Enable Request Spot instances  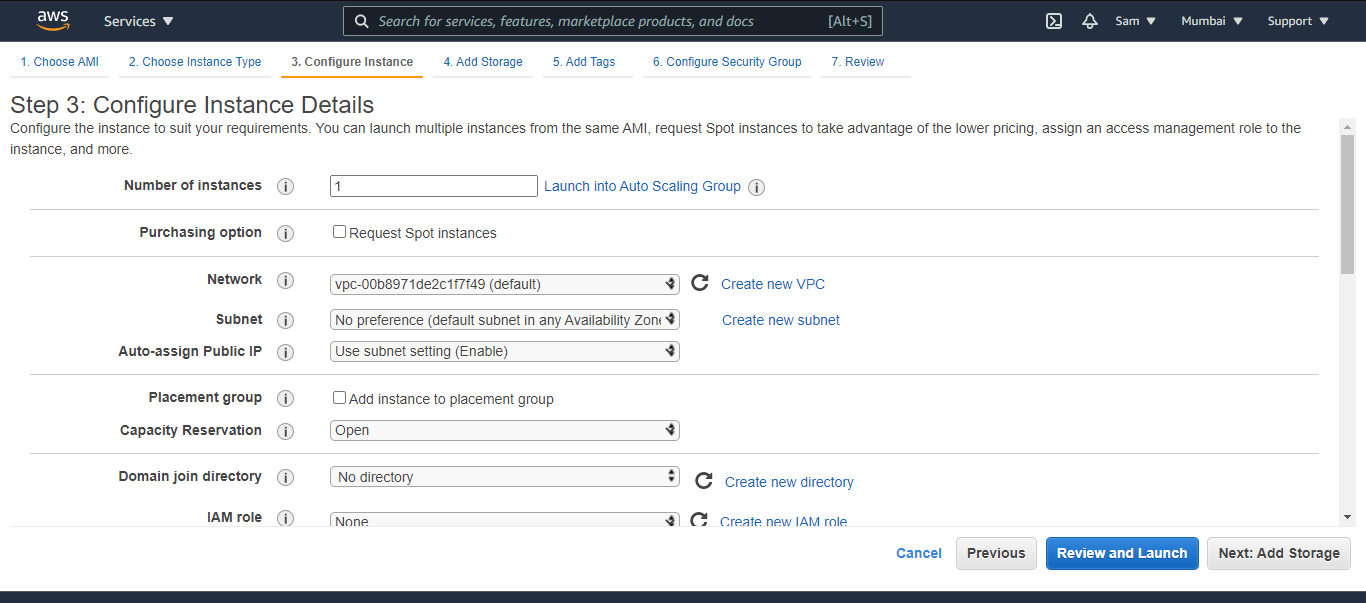(339, 231)
